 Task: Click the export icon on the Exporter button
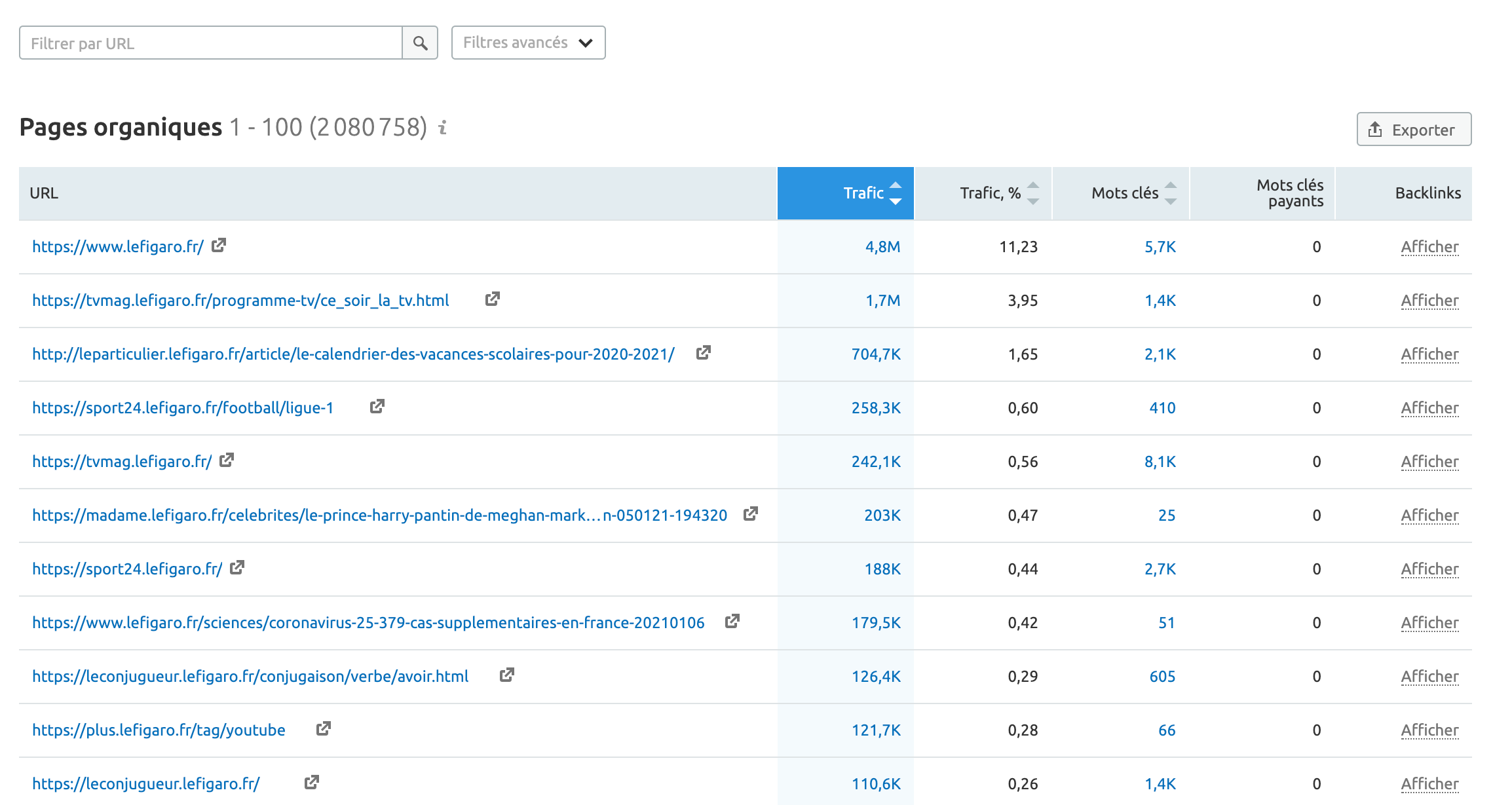coord(1376,129)
